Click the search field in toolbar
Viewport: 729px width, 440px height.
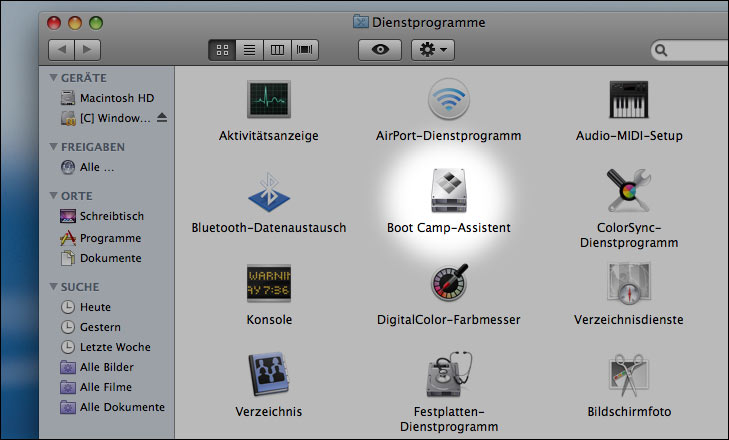[x=689, y=50]
